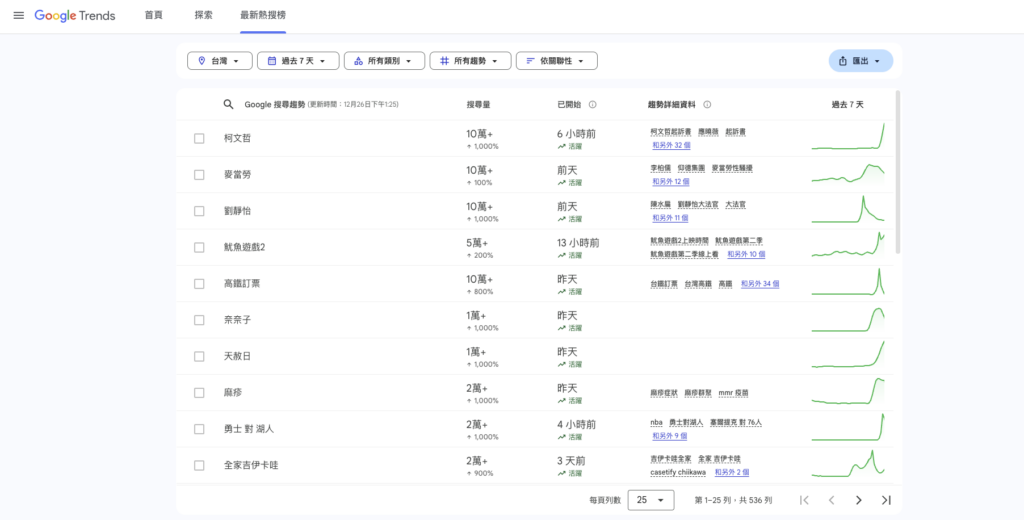Screen dimensions: 1024x520
Task: Click the location pin icon in 台灣 filter
Action: [201, 61]
